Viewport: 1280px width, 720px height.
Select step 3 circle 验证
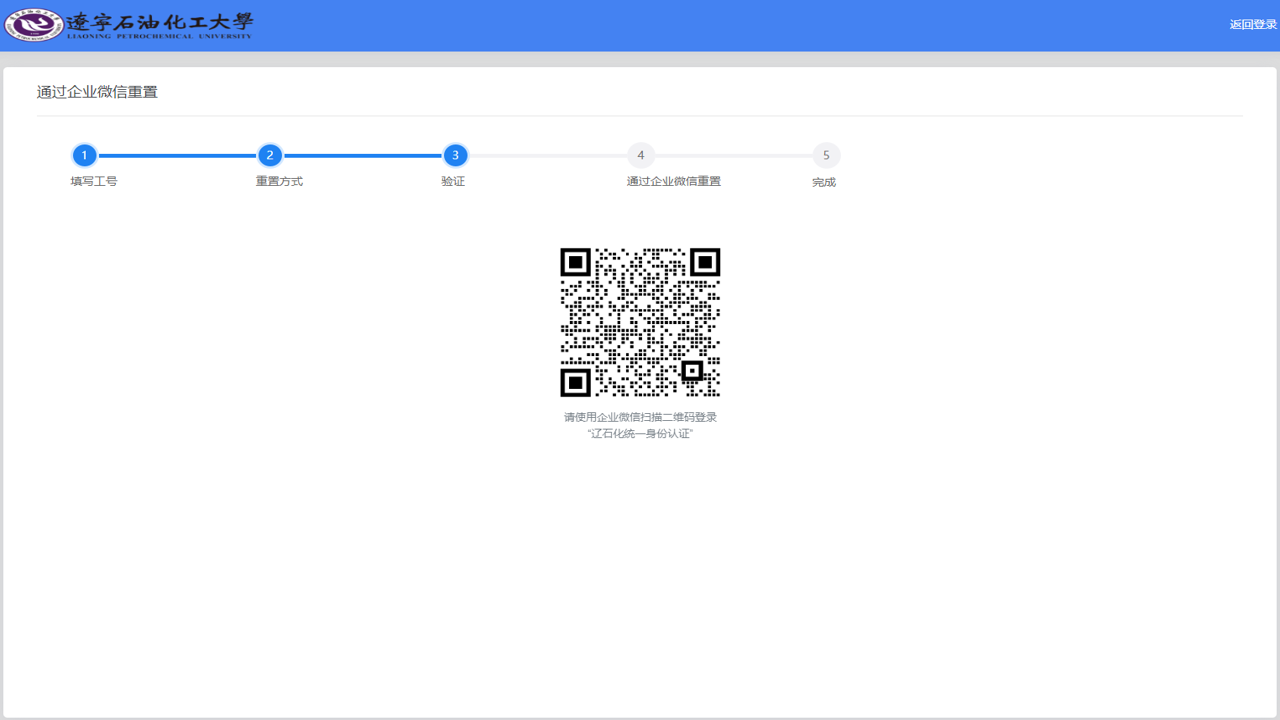pos(455,156)
